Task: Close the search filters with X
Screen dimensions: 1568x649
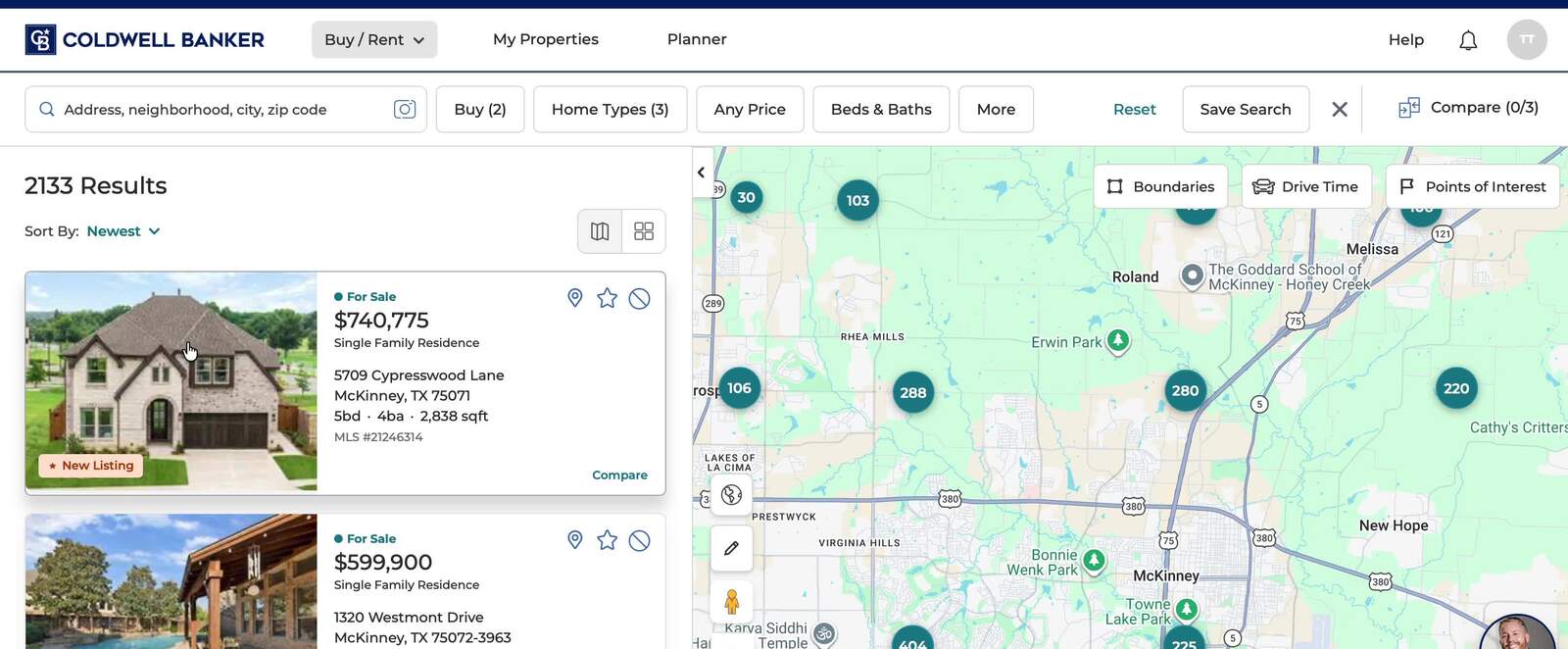Action: 1340,109
